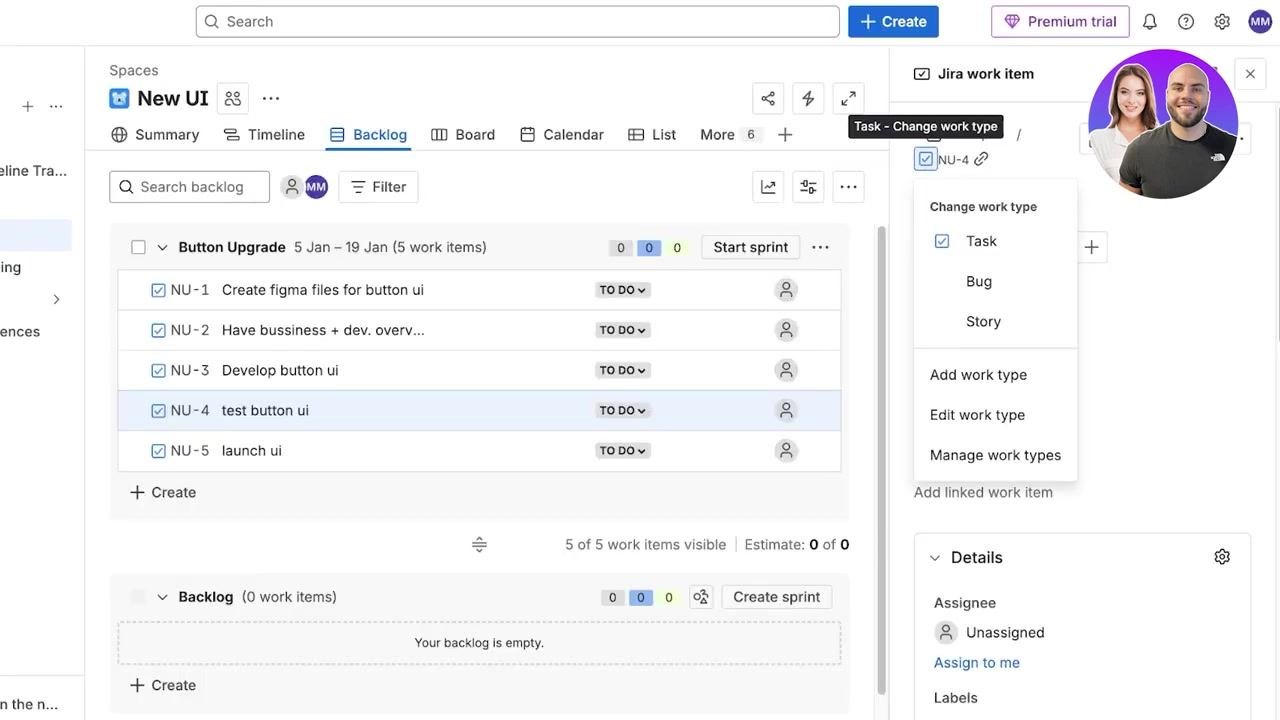The height and width of the screenshot is (720, 1280).
Task: Click assignee icon for NU-1
Action: [786, 290]
